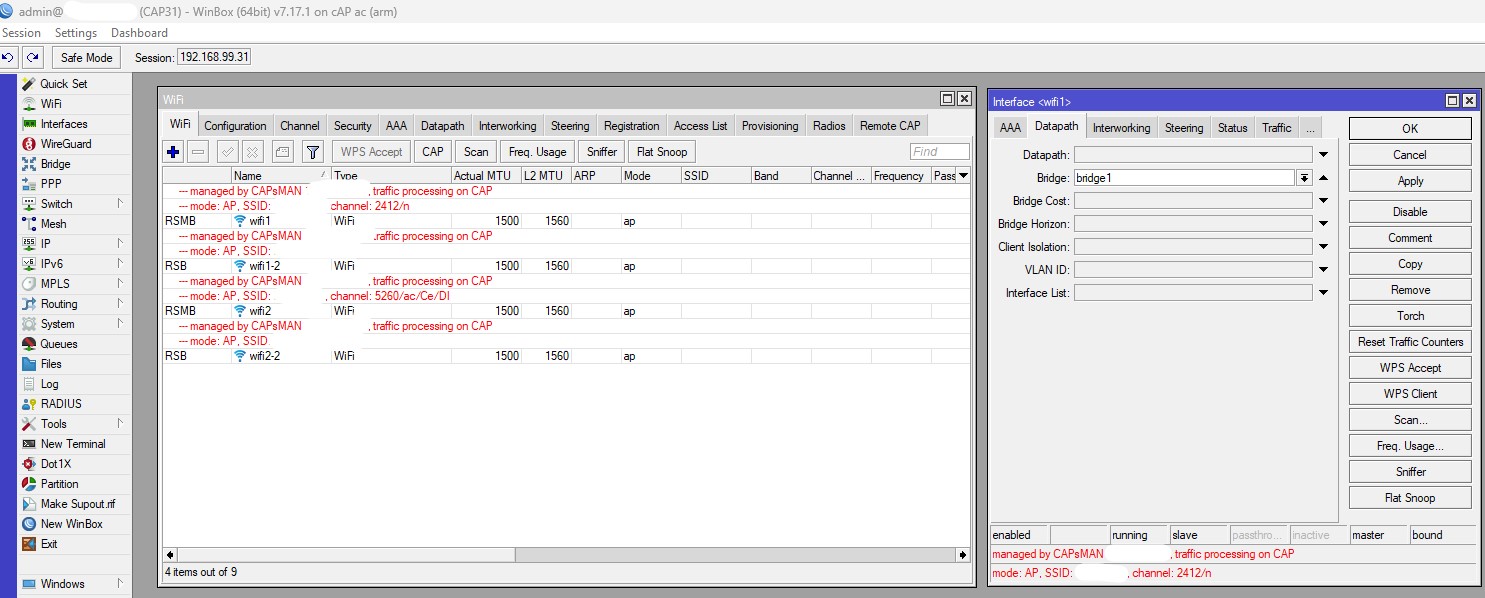This screenshot has width=1485, height=598.
Task: Show more tabs with the ellipsis tab
Action: [x=1310, y=128]
